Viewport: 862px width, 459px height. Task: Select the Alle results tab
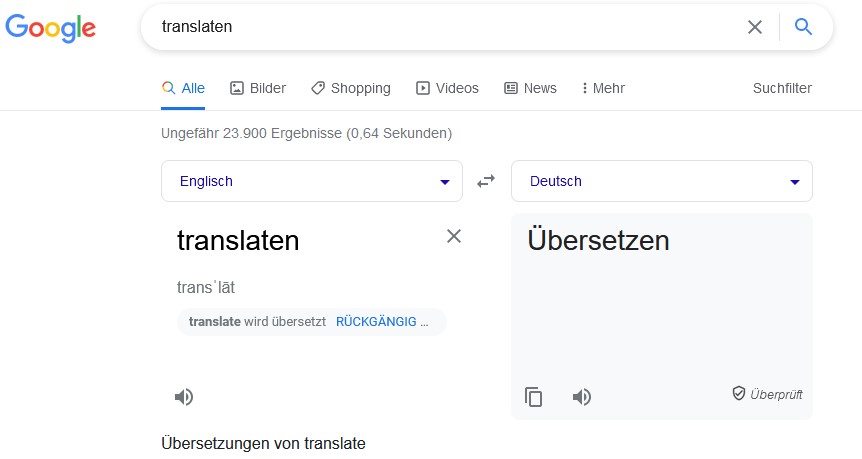(183, 88)
